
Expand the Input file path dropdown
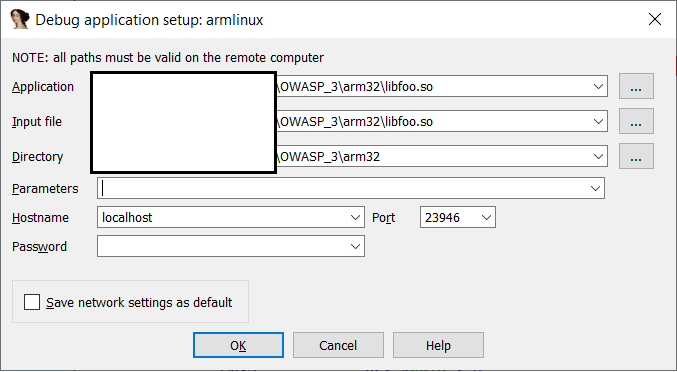pyautogui.click(x=598, y=121)
